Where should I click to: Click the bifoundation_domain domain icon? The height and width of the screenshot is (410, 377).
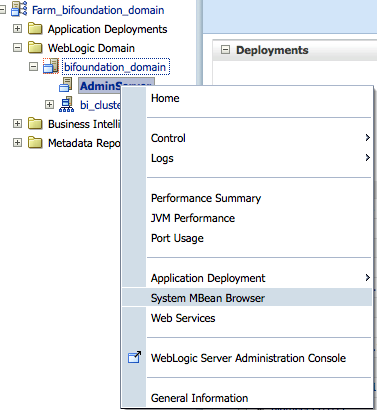click(51, 66)
